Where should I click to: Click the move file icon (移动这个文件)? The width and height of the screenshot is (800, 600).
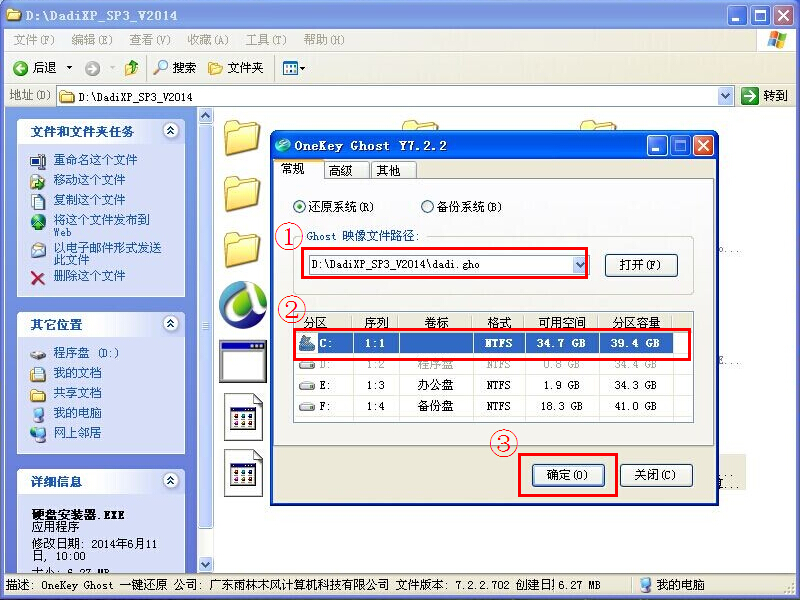38,181
